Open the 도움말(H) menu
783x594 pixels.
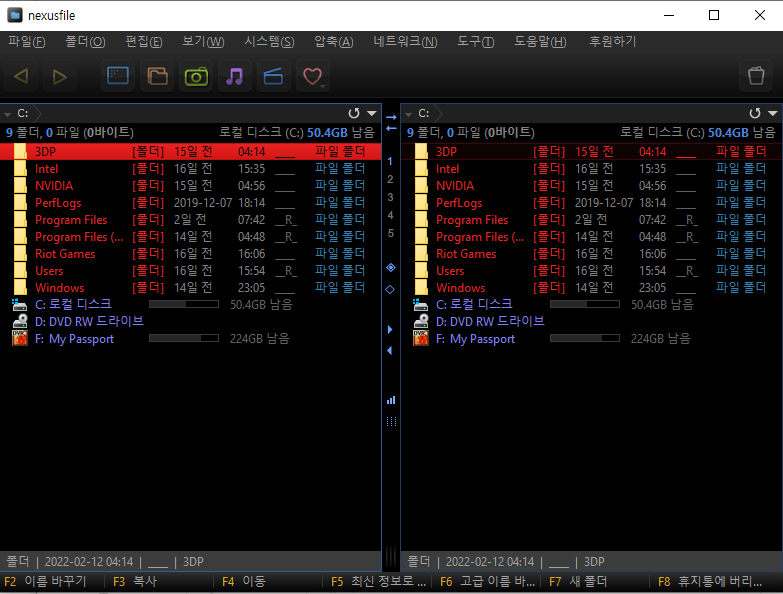pos(540,41)
